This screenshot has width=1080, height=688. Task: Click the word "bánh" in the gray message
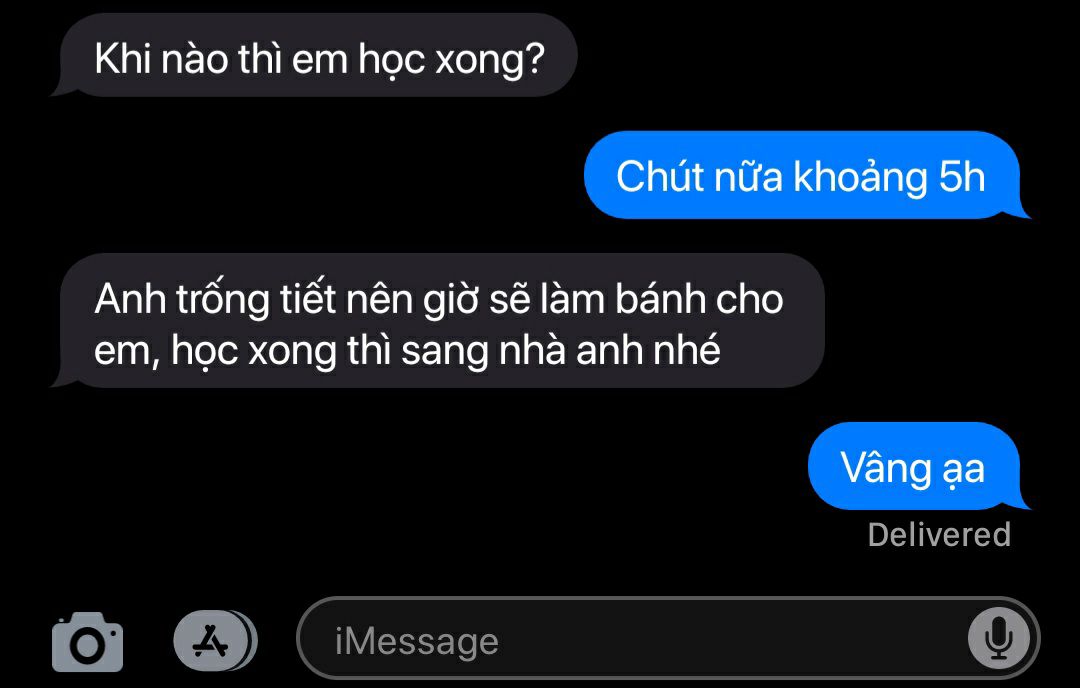point(660,300)
